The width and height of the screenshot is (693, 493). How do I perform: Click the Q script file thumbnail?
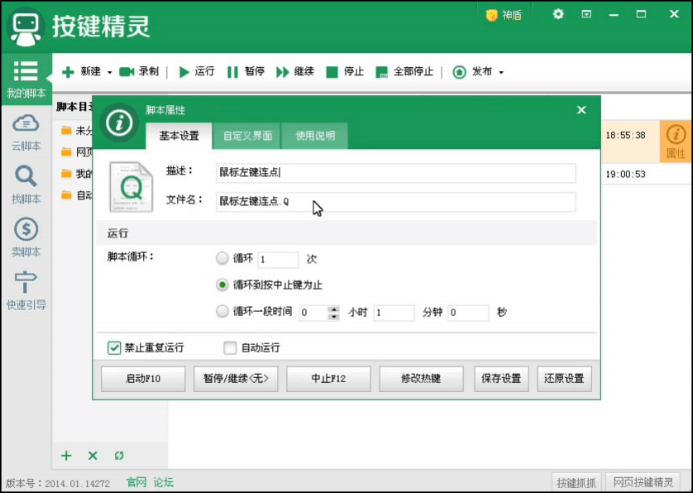point(131,187)
